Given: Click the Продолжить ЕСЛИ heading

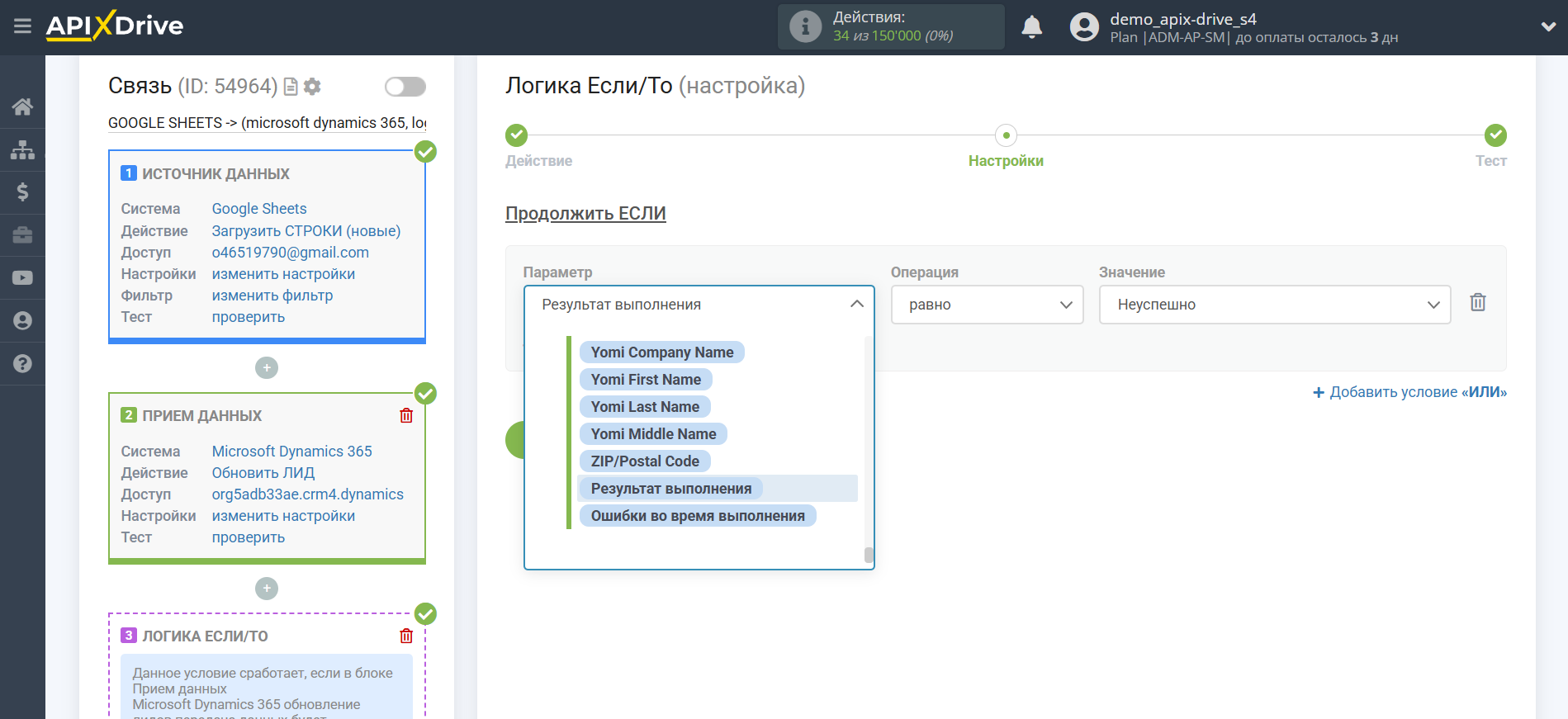Looking at the screenshot, I should pyautogui.click(x=585, y=214).
